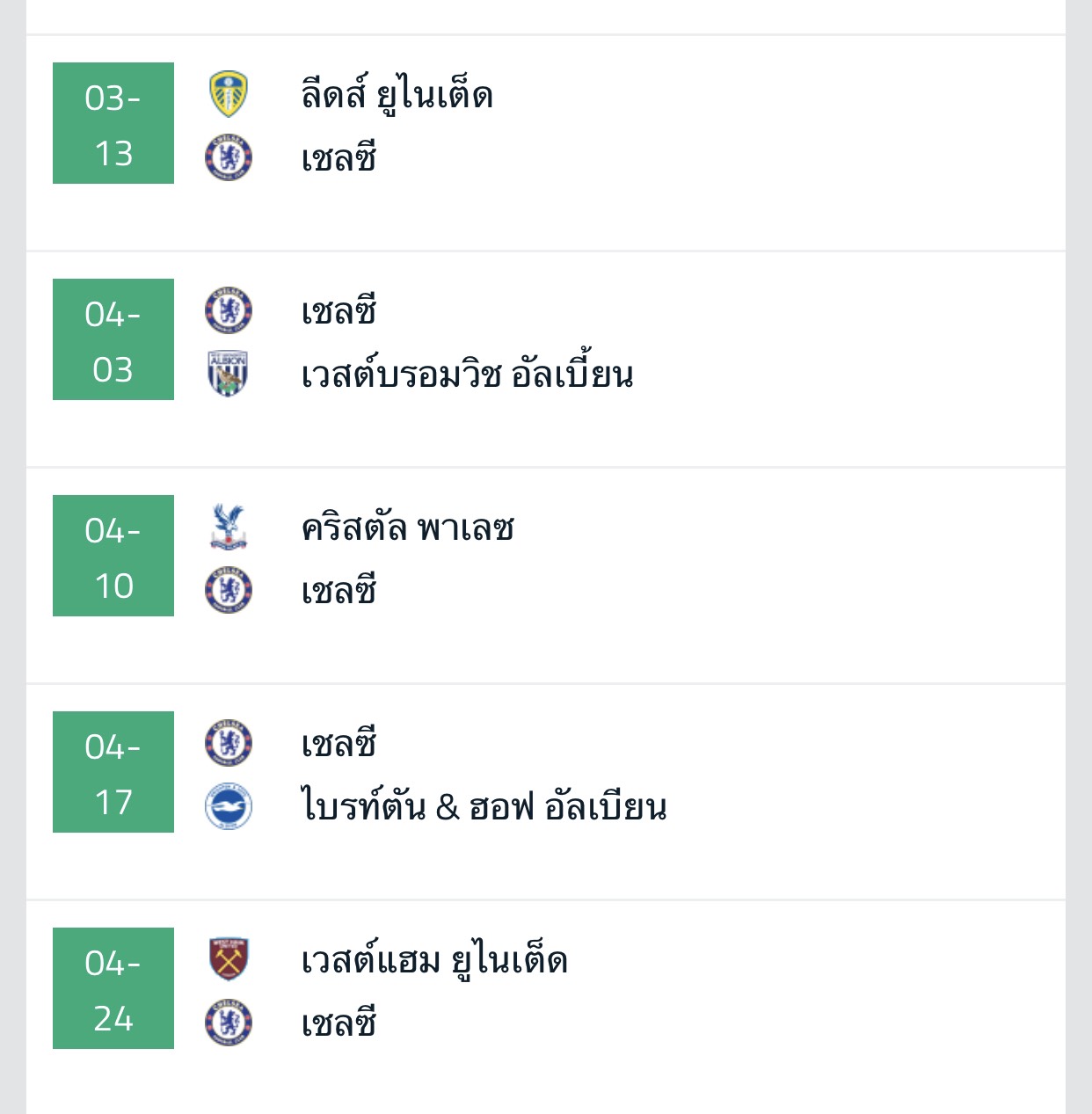Select the คริสตัล พาเลซ team name
1092x1114 pixels.
click(407, 528)
